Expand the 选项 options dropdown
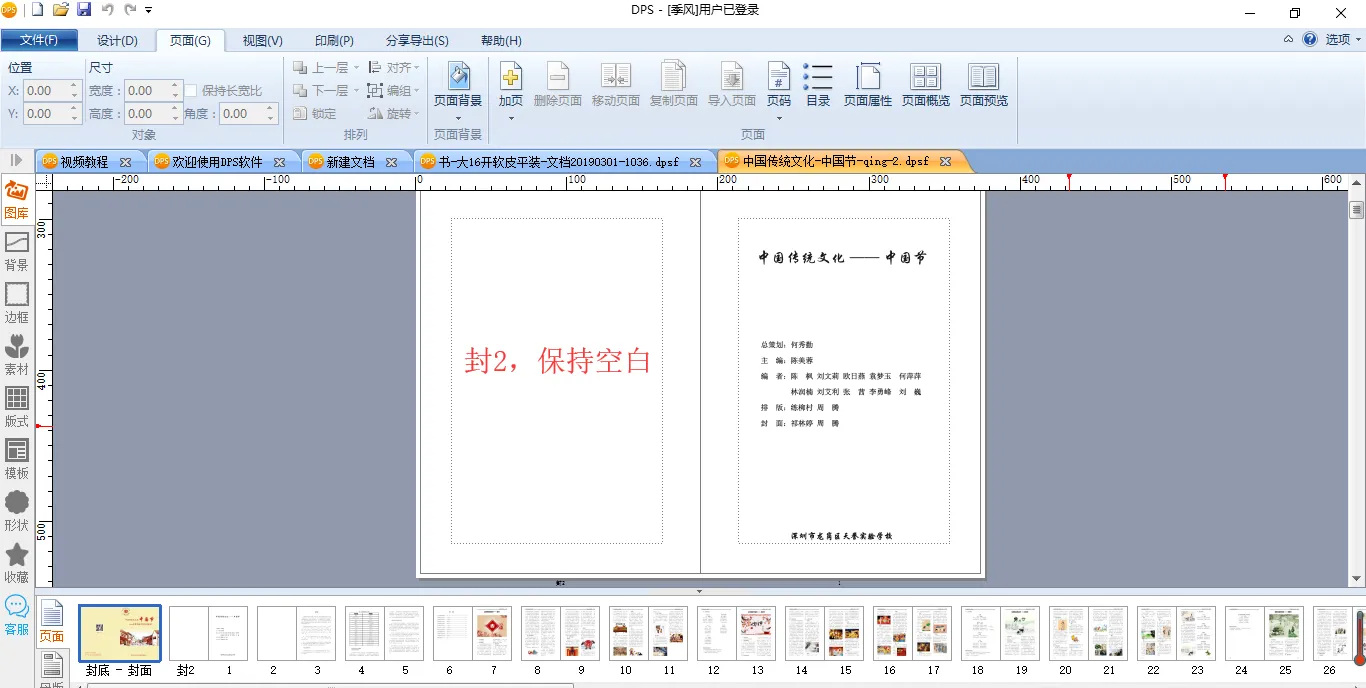1366x688 pixels. point(1343,40)
